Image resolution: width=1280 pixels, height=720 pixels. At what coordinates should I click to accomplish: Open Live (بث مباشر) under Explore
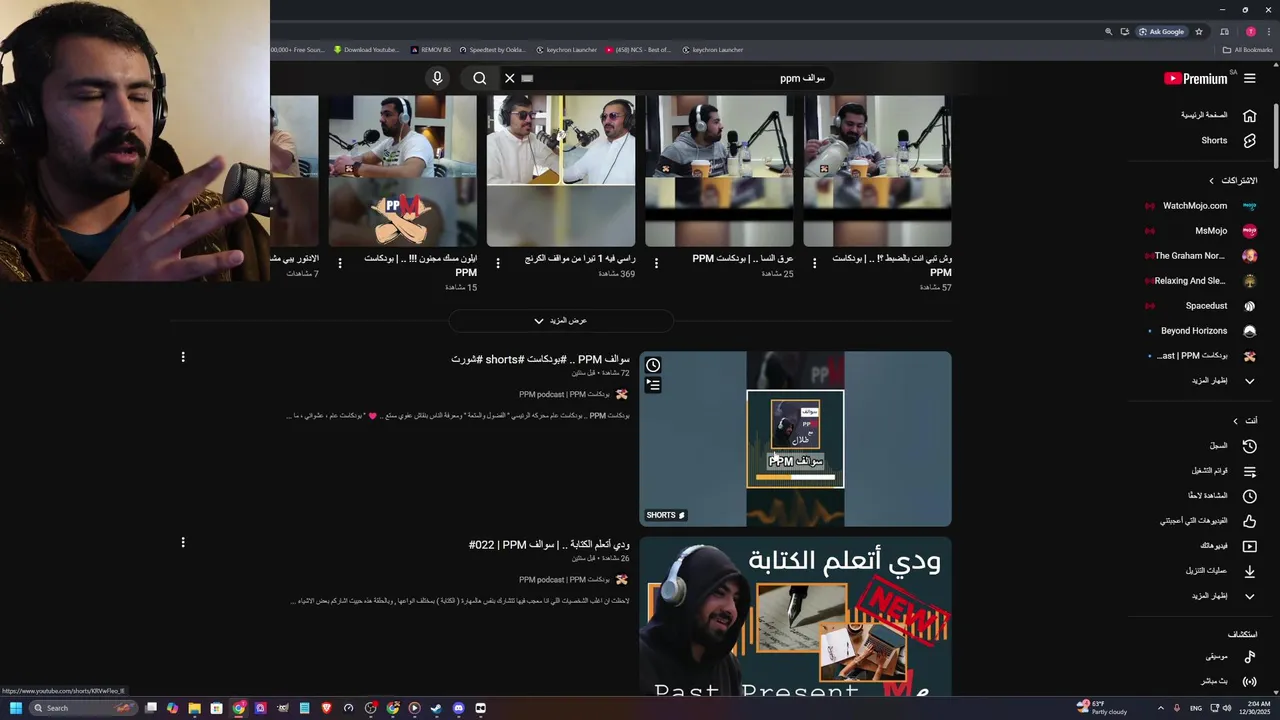point(1214,682)
